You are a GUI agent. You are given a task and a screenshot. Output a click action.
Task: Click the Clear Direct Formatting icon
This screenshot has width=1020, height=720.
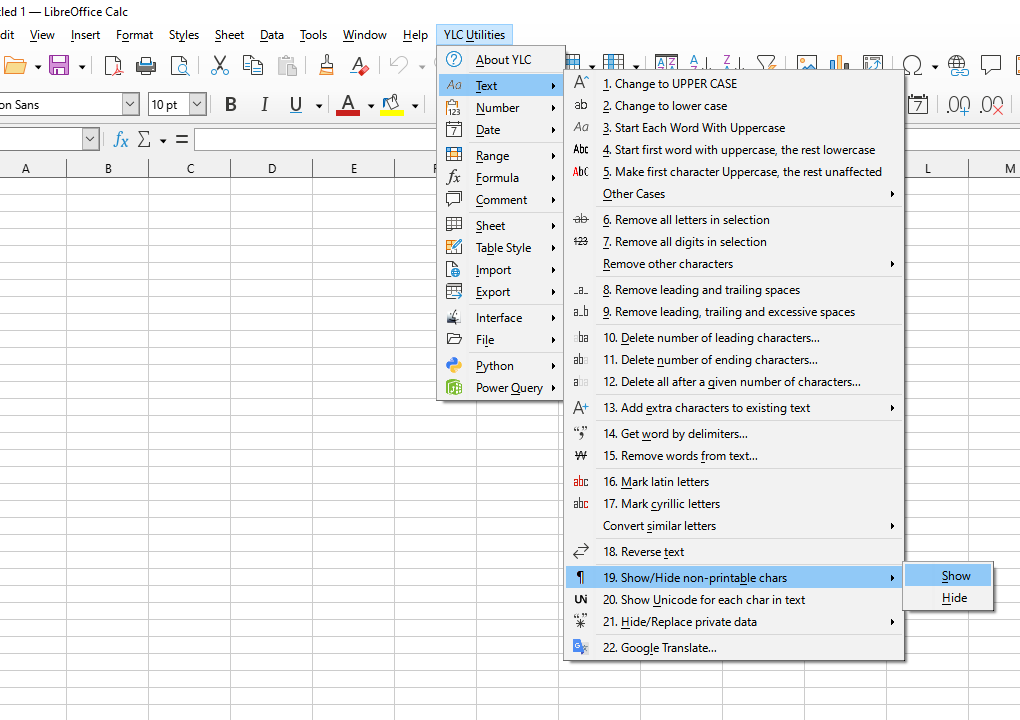click(360, 66)
